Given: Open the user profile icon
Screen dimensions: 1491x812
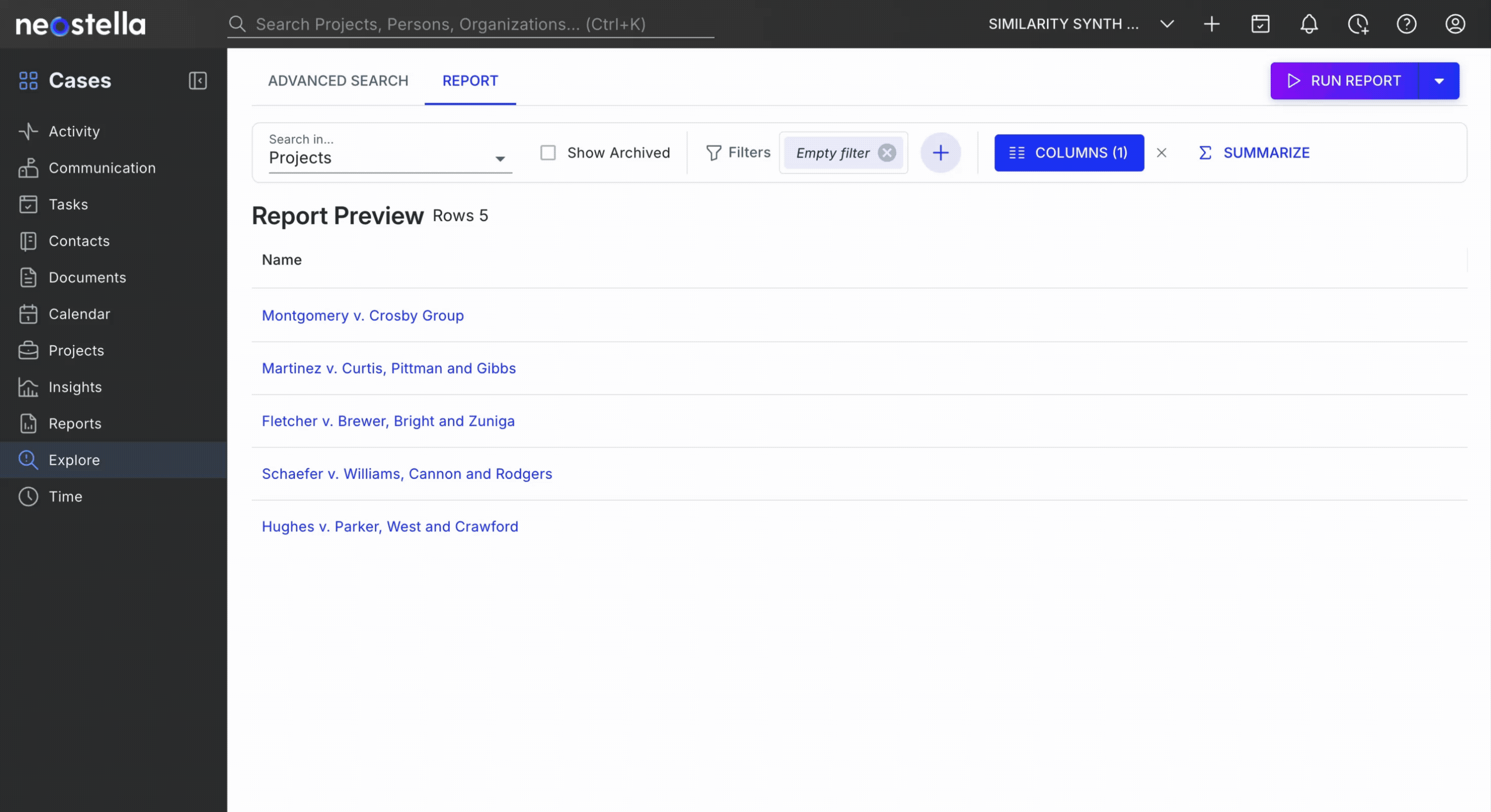Looking at the screenshot, I should [1455, 24].
